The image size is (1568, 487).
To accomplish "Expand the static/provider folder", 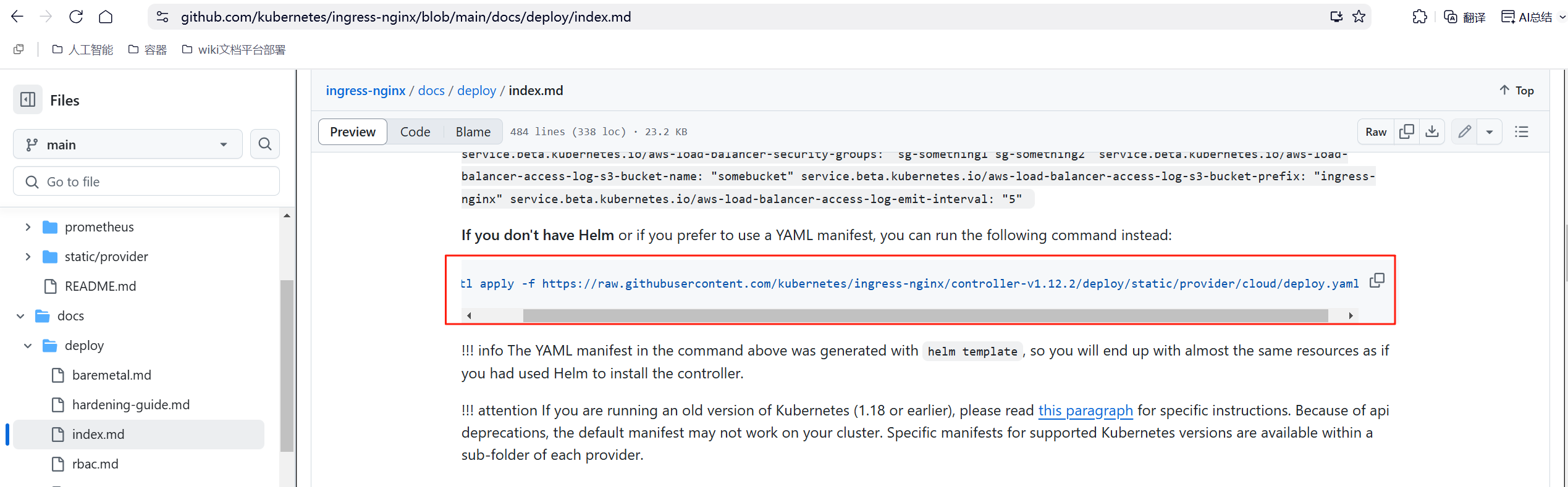I will (28, 257).
